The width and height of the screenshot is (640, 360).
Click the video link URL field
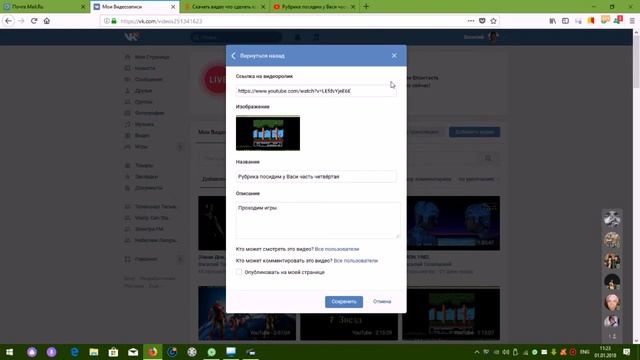(316, 91)
